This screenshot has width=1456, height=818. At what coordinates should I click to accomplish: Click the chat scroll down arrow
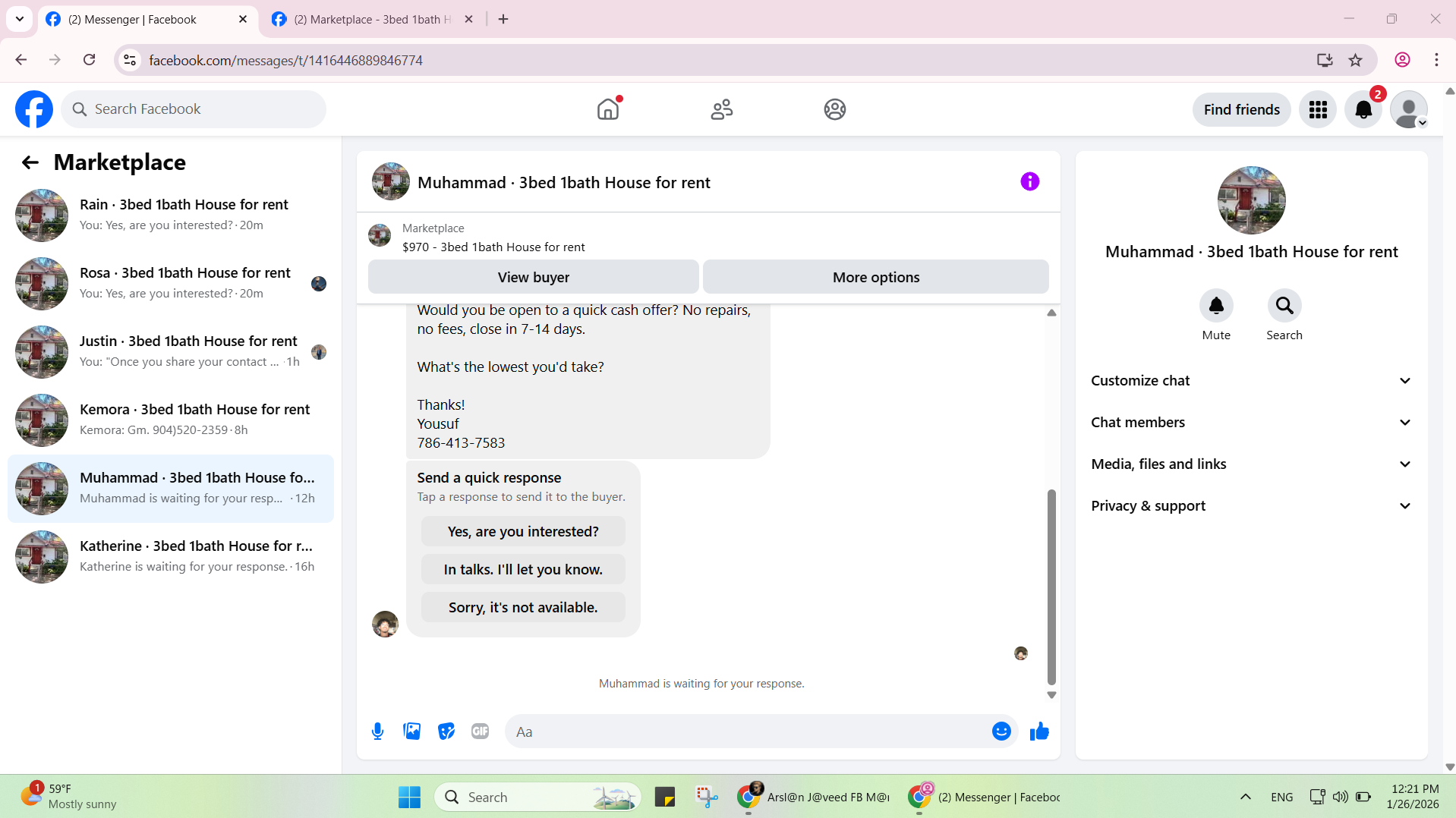tap(1051, 695)
